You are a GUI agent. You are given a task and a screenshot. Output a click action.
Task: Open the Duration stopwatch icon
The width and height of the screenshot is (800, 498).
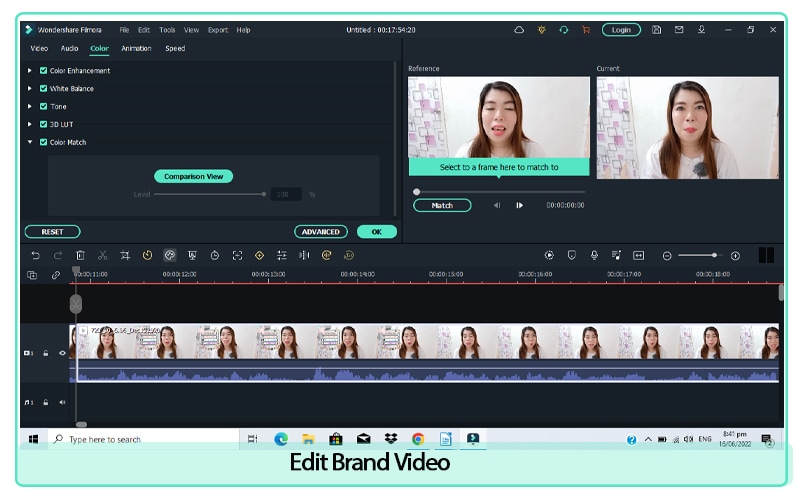[215, 256]
